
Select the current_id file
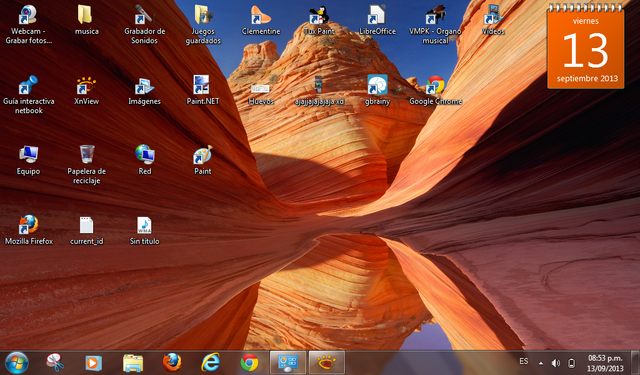(x=87, y=230)
